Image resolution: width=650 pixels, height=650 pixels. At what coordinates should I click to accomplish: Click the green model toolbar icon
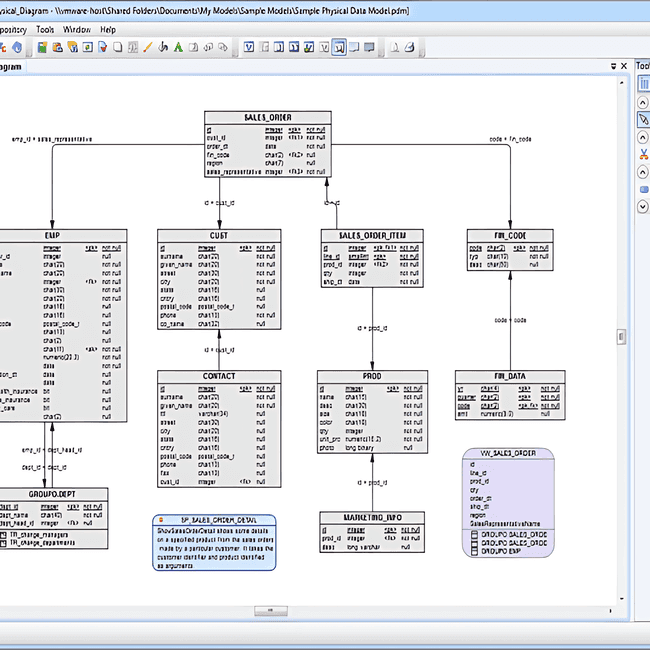click(x=42, y=47)
